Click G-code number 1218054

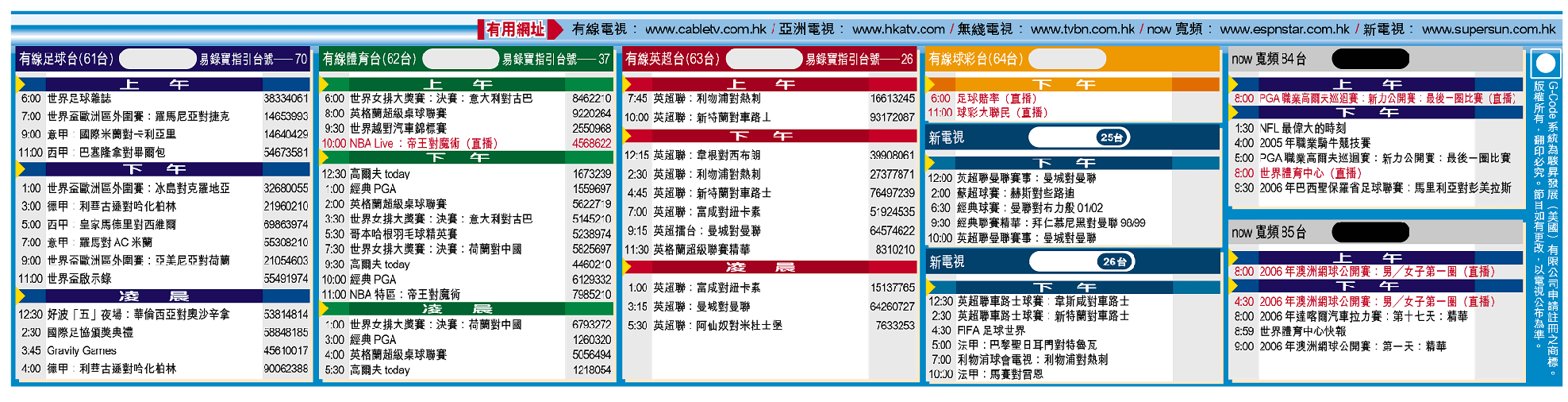tap(592, 369)
